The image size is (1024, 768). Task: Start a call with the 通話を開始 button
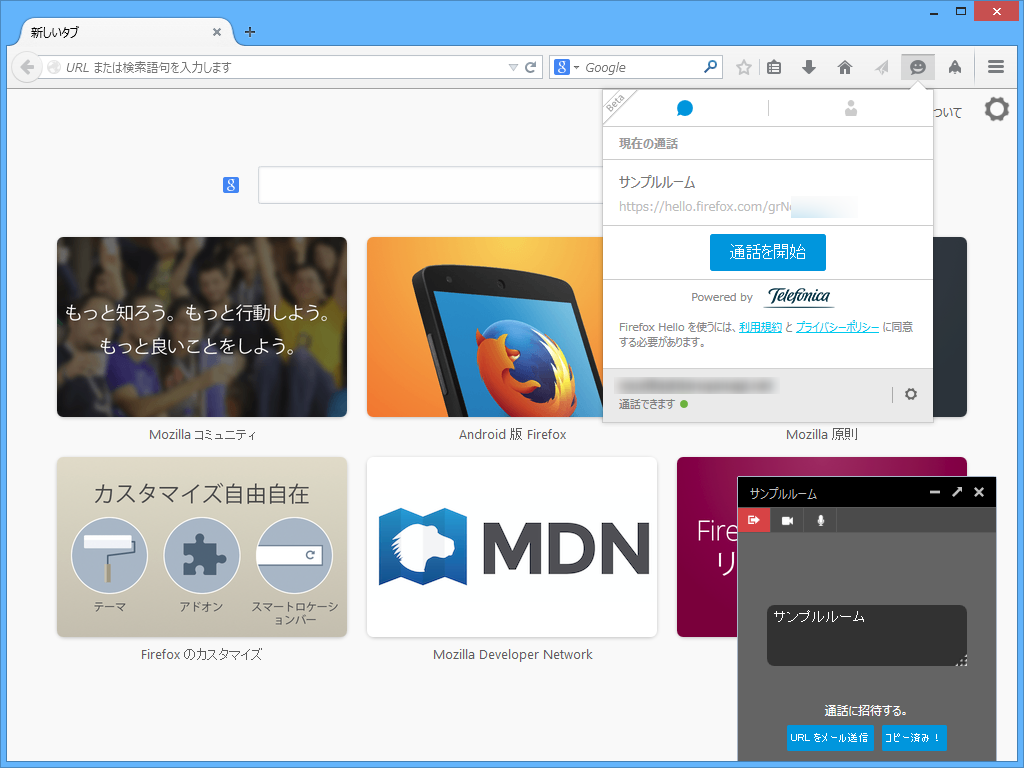tap(767, 252)
